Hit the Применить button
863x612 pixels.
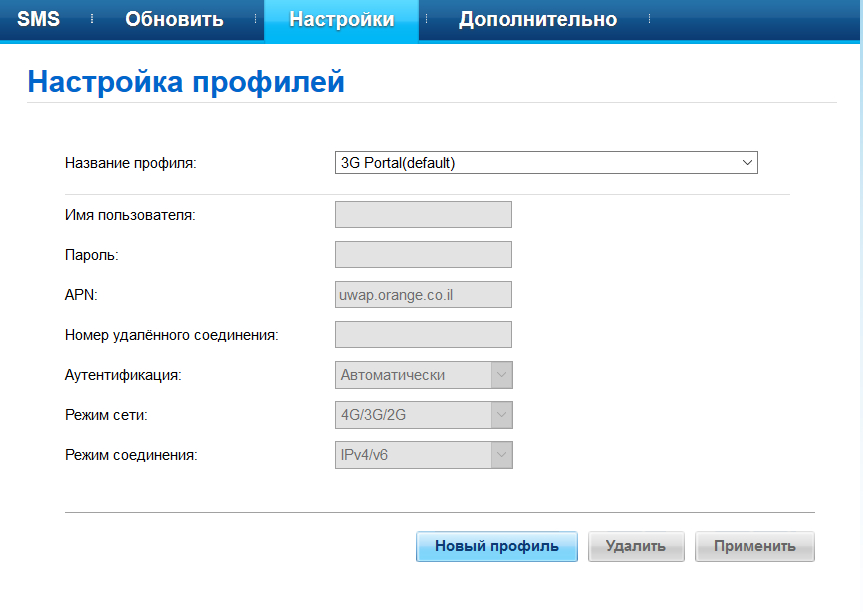point(754,546)
